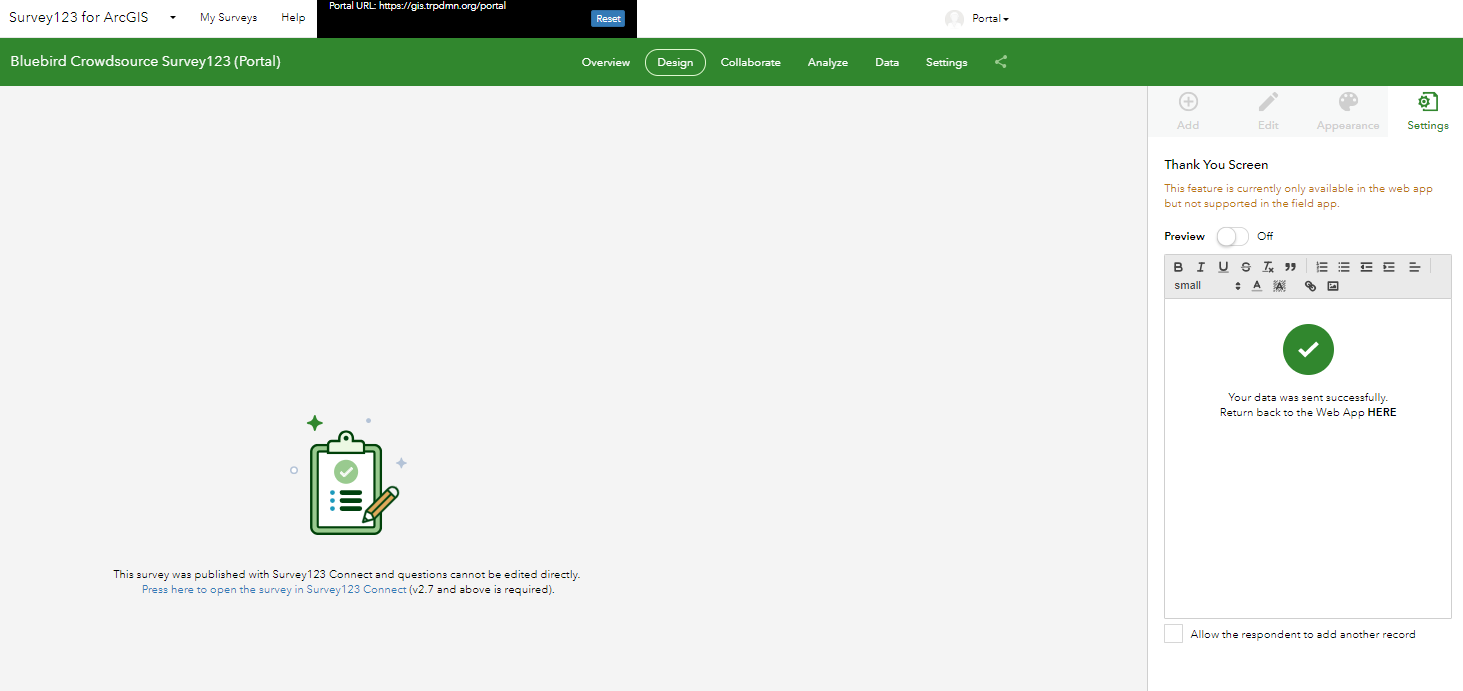The height and width of the screenshot is (691, 1463).
Task: Insert an image in the editor
Action: tap(1333, 286)
